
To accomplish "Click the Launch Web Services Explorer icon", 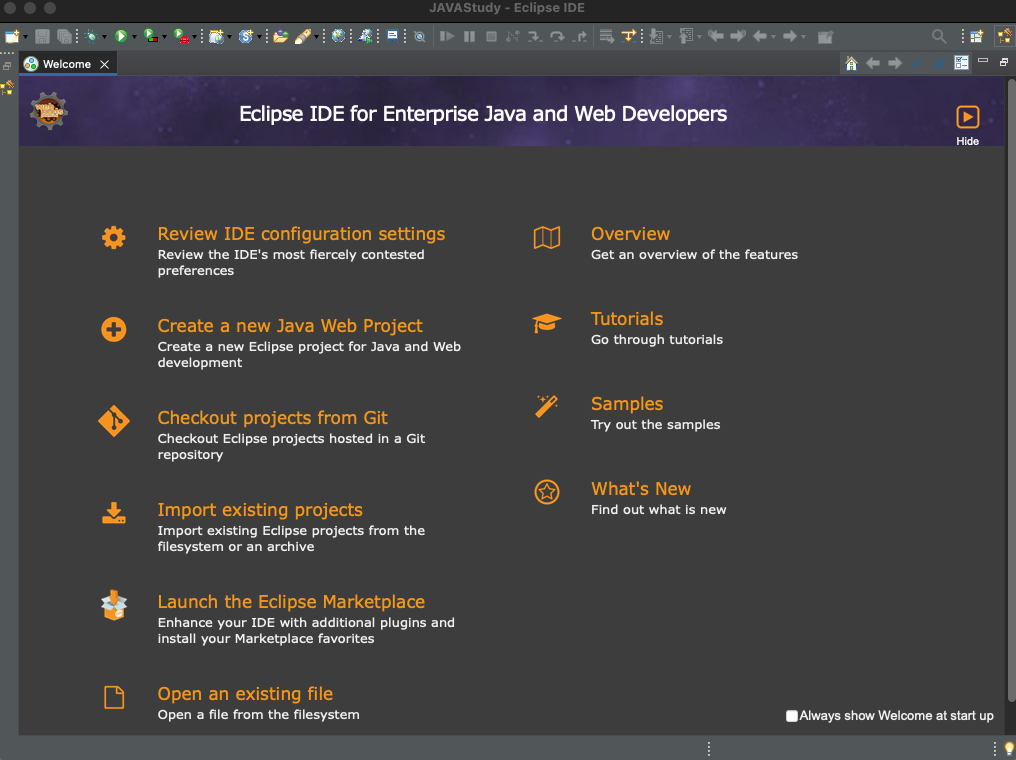I will pos(365,36).
